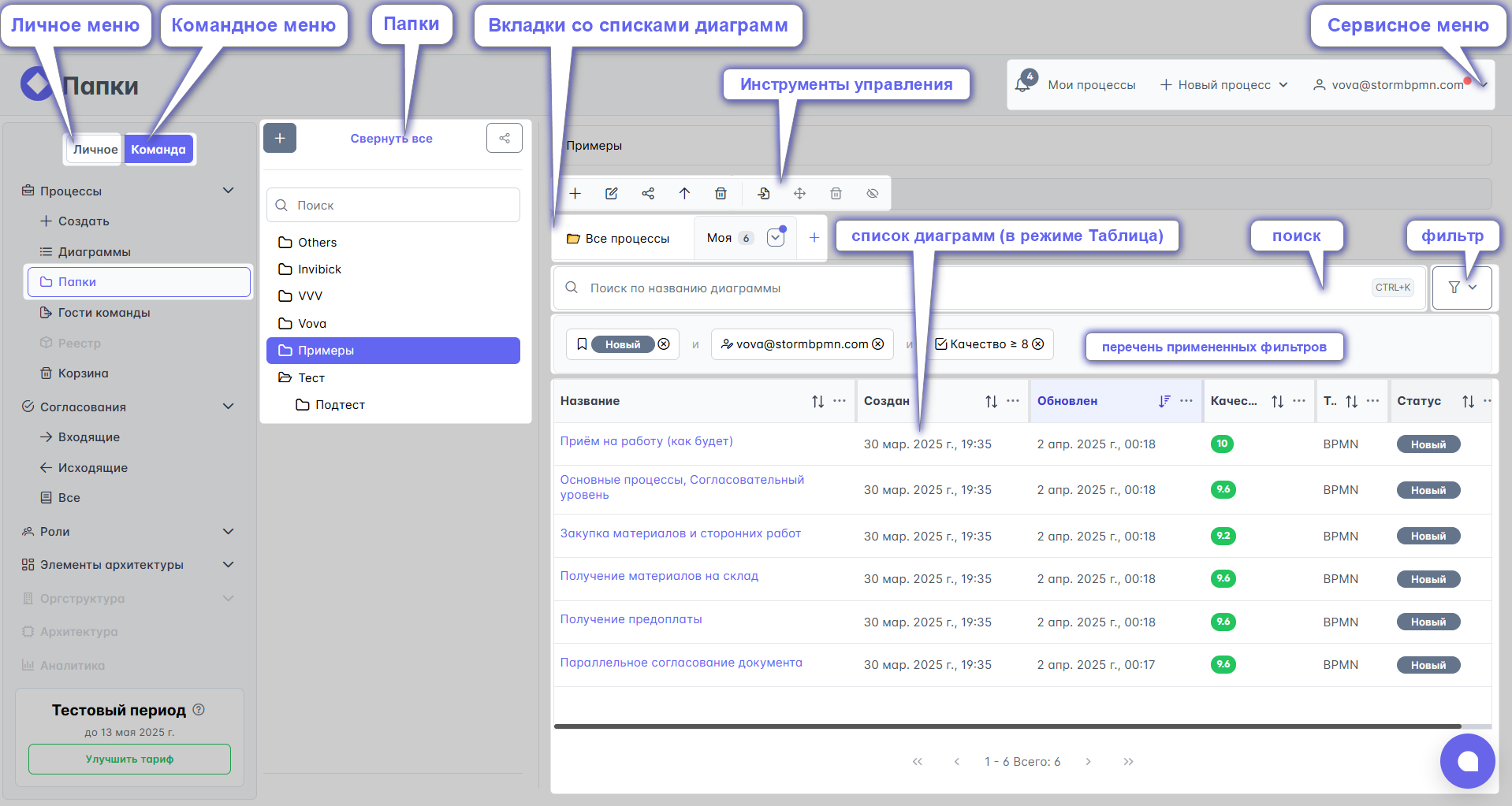This screenshot has width=1512, height=806.
Task: Go to the last page of the table
Action: 1128,761
